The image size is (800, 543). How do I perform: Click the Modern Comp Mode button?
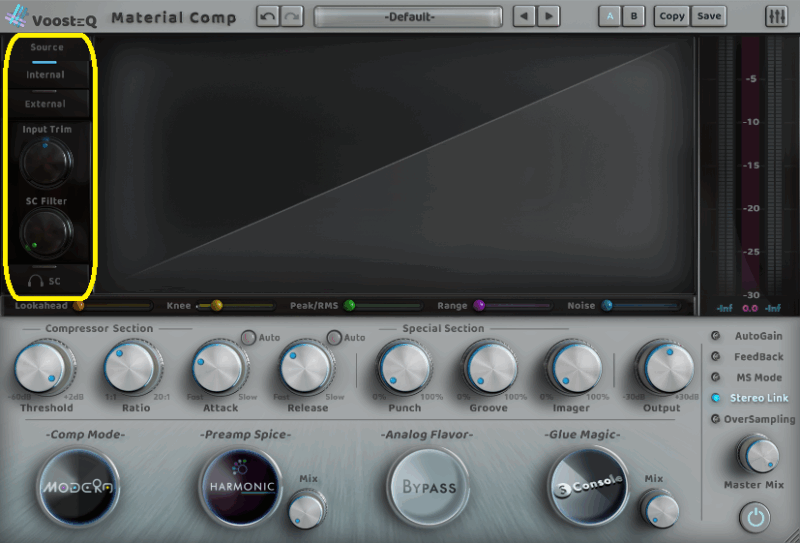tap(79, 487)
